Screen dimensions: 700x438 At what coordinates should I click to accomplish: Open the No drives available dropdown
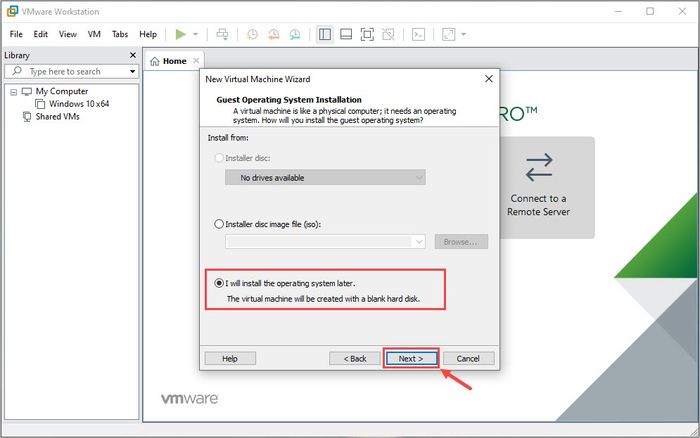click(x=325, y=177)
